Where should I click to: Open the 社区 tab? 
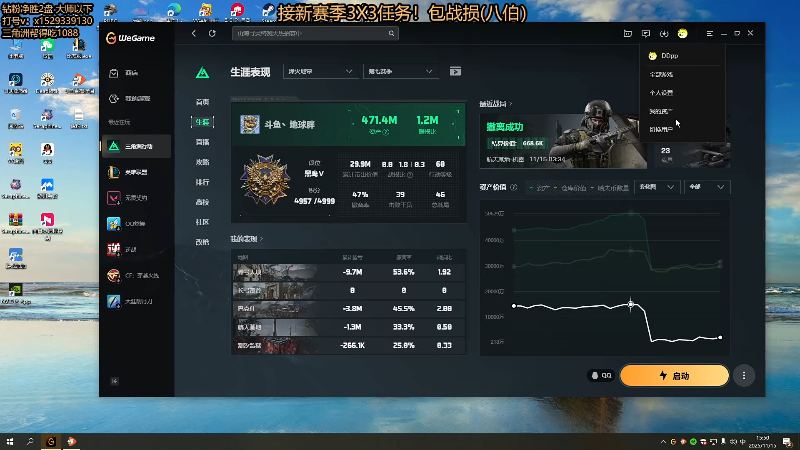203,222
